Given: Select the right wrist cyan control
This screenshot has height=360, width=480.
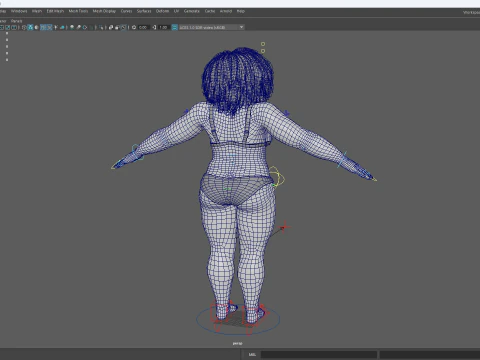Looking at the screenshot, I should [x=343, y=158].
